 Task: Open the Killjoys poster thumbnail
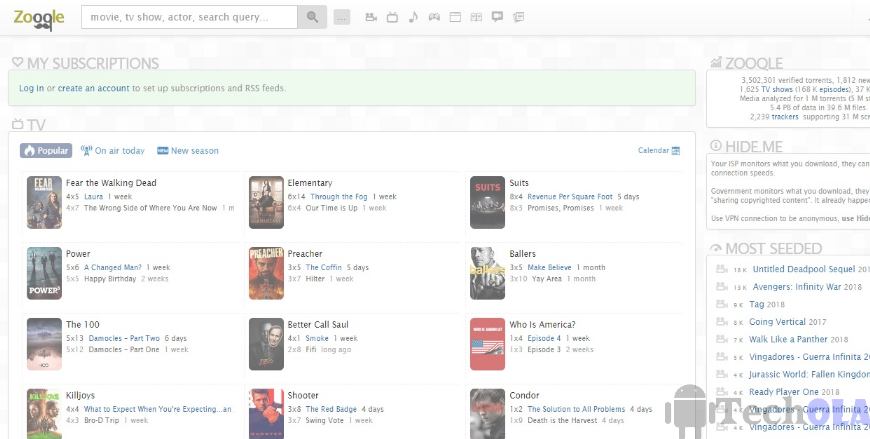point(44,414)
